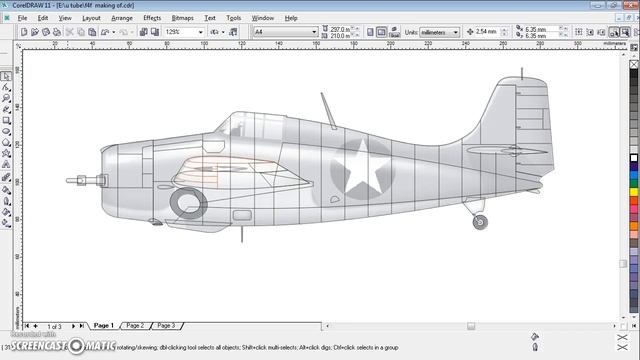
Task: Click the New document icon
Action: [x=24, y=32]
